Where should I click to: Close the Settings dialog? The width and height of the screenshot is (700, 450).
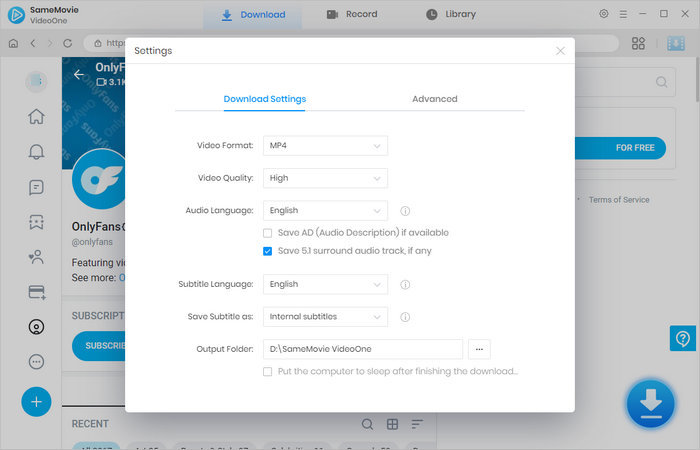point(560,51)
